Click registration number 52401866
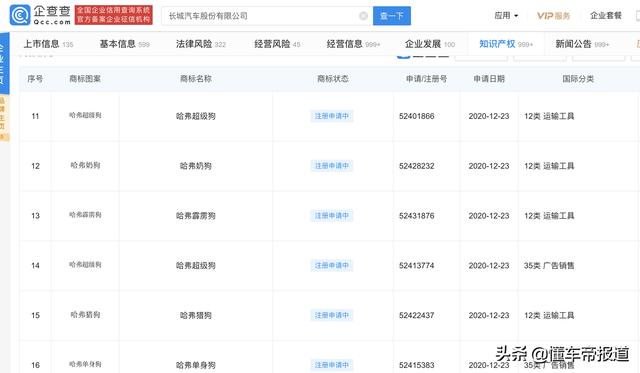 [417, 116]
